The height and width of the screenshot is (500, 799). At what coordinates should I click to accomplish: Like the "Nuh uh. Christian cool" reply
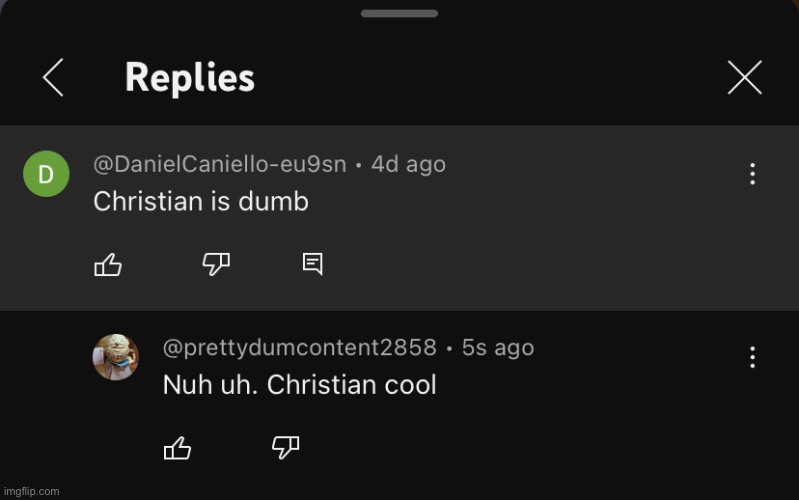177,448
